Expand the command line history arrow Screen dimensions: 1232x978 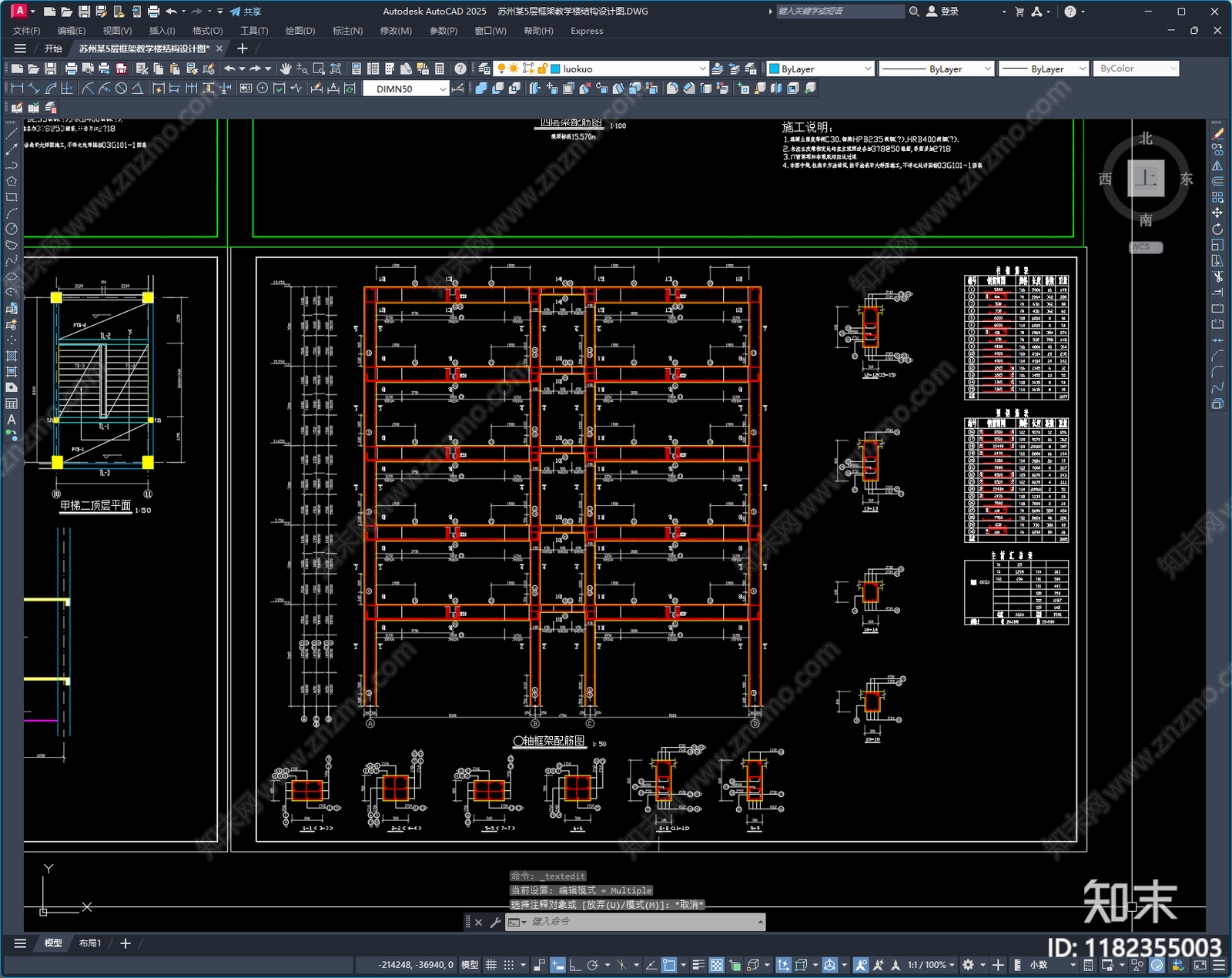[760, 922]
